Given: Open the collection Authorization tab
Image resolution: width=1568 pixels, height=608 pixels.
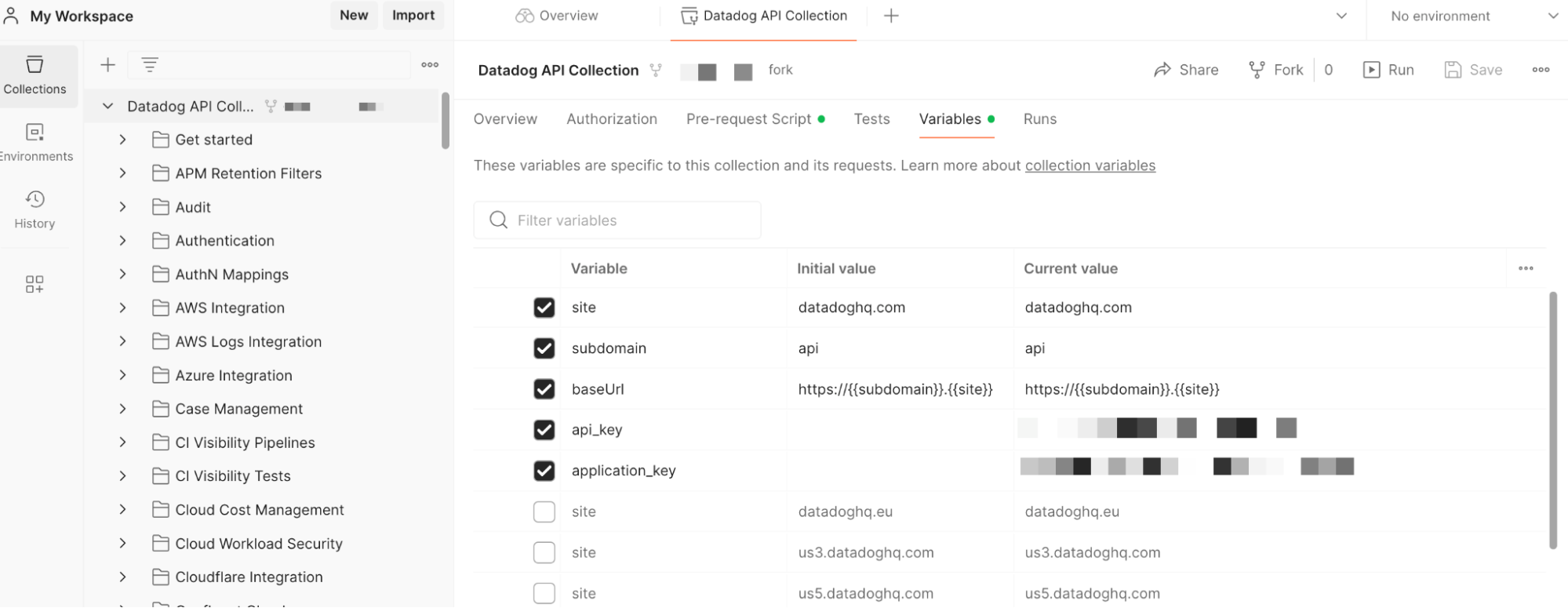Looking at the screenshot, I should click(612, 119).
